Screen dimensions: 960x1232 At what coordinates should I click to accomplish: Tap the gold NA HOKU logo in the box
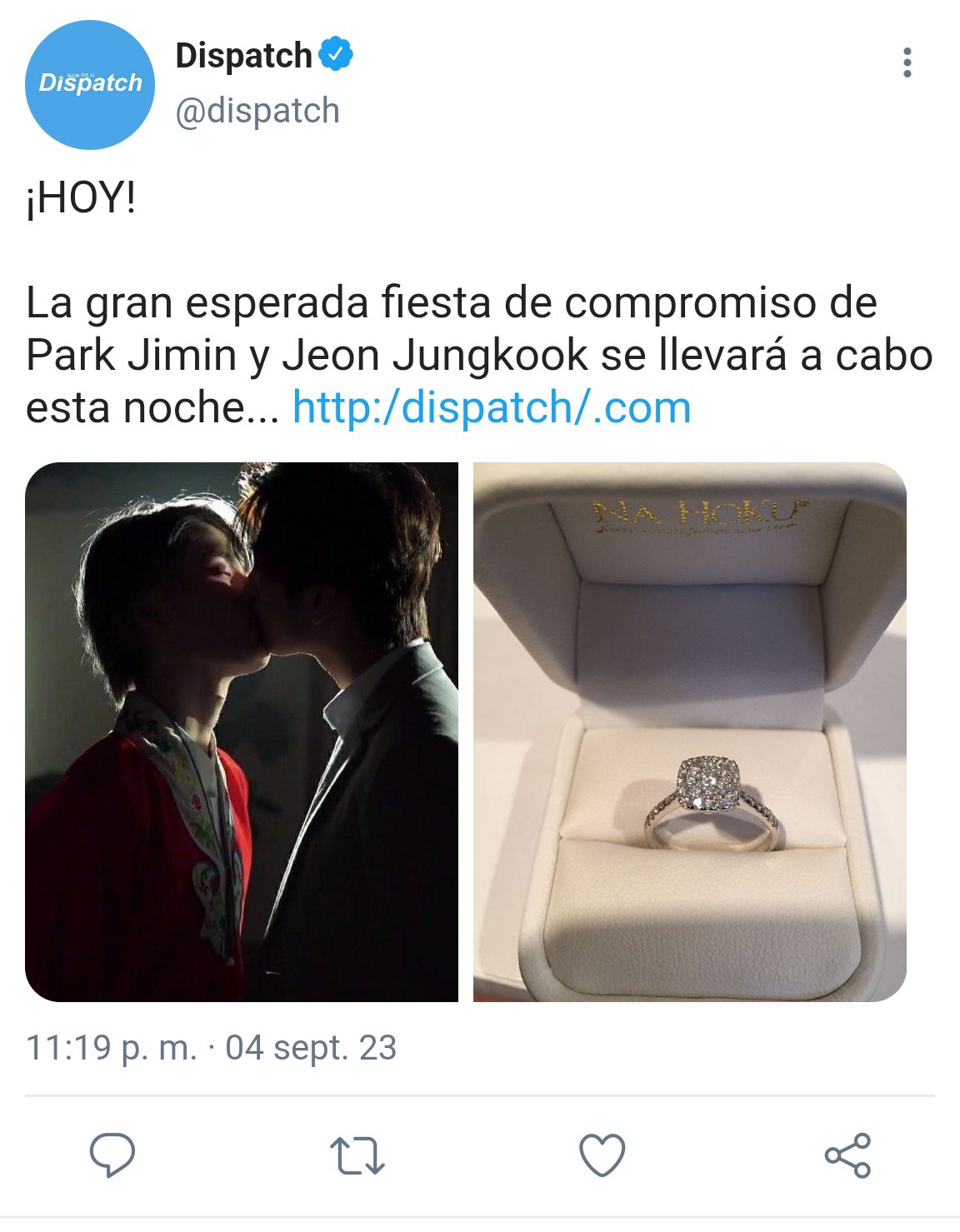click(698, 516)
